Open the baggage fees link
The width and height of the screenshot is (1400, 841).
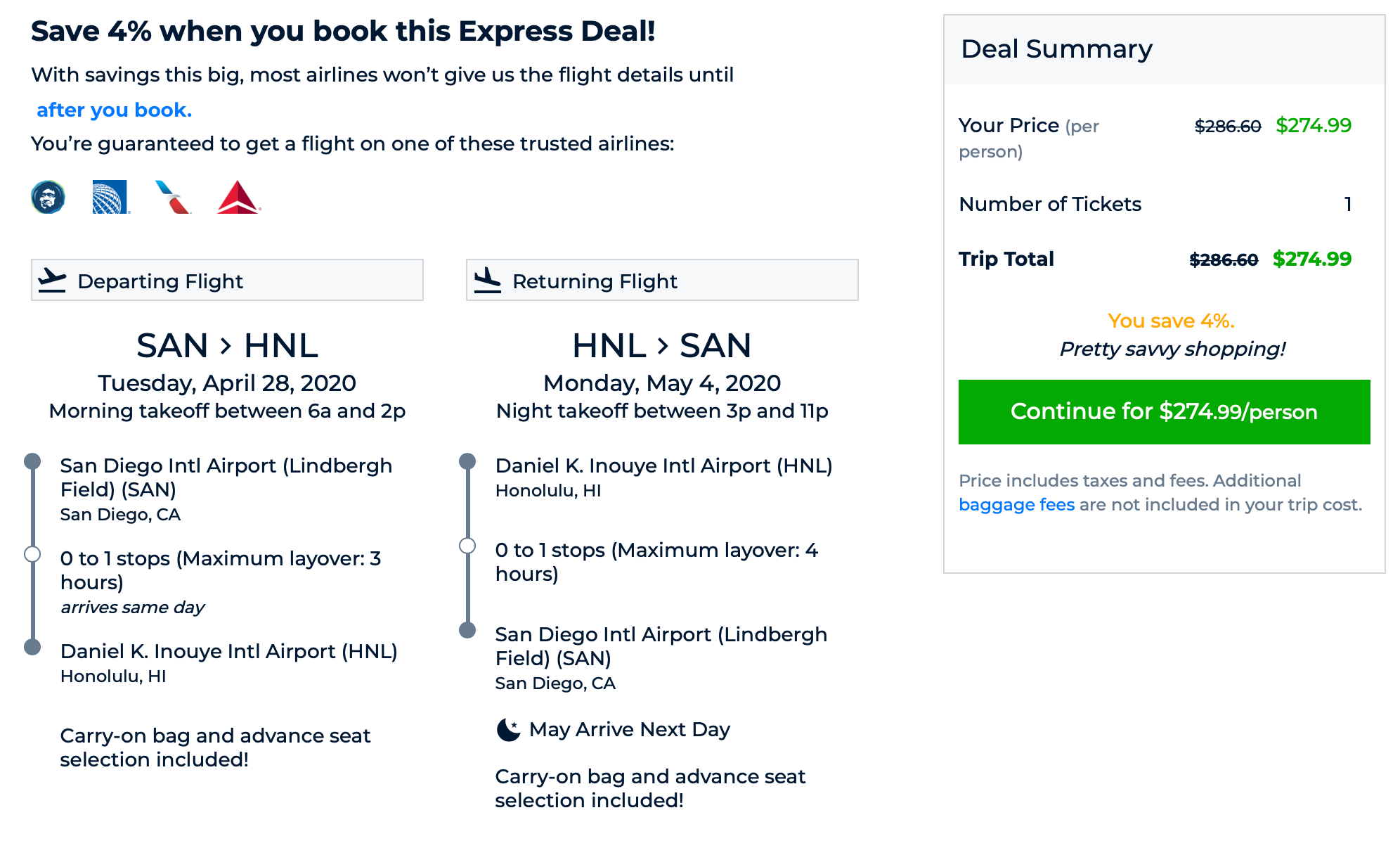click(x=1016, y=505)
